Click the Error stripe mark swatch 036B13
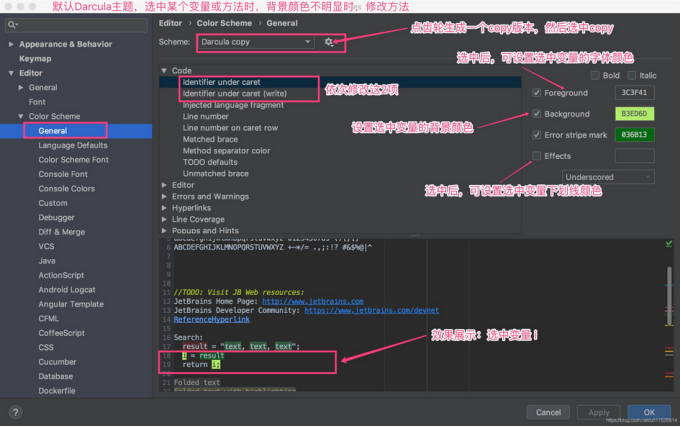The height and width of the screenshot is (427, 681). 635,135
